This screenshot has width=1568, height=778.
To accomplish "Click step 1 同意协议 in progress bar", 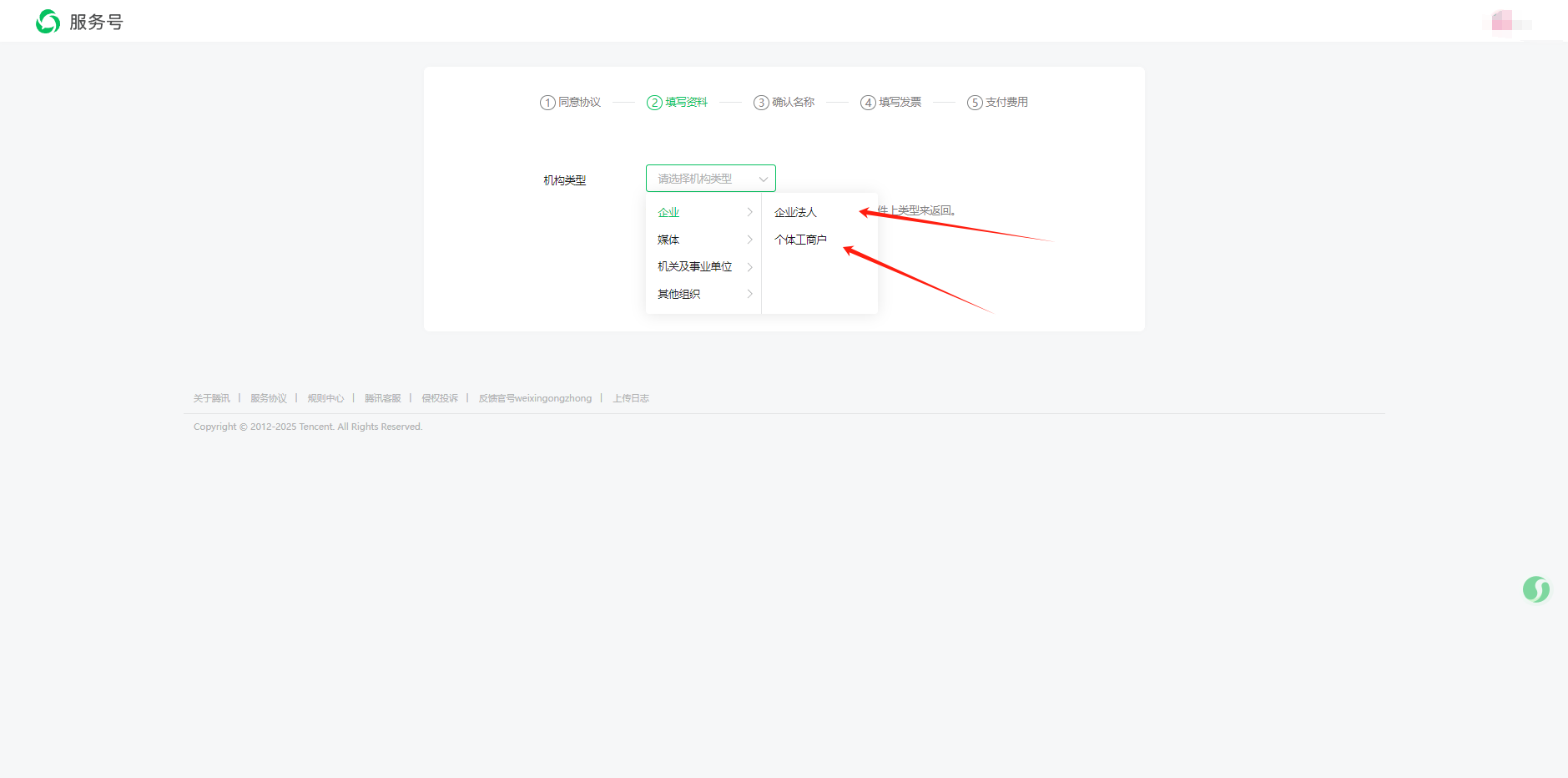I will click(x=571, y=102).
